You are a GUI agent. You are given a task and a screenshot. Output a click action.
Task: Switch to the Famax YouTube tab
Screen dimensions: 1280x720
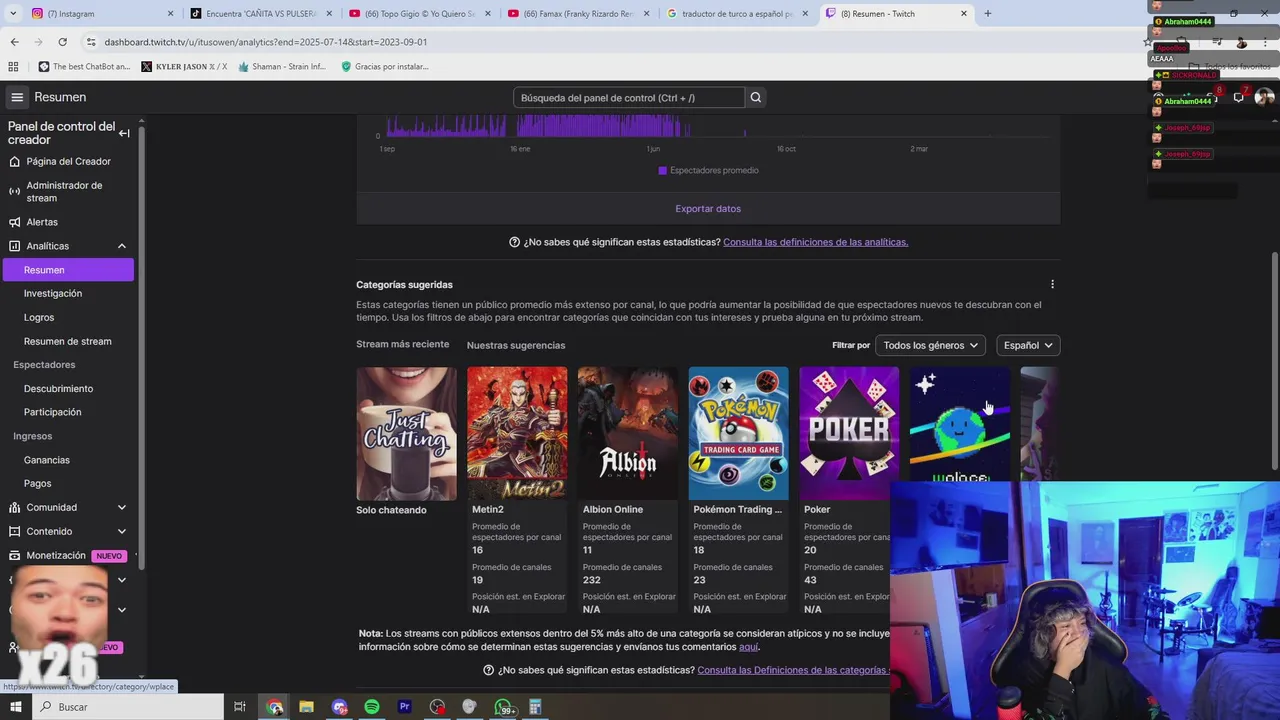click(x=578, y=14)
